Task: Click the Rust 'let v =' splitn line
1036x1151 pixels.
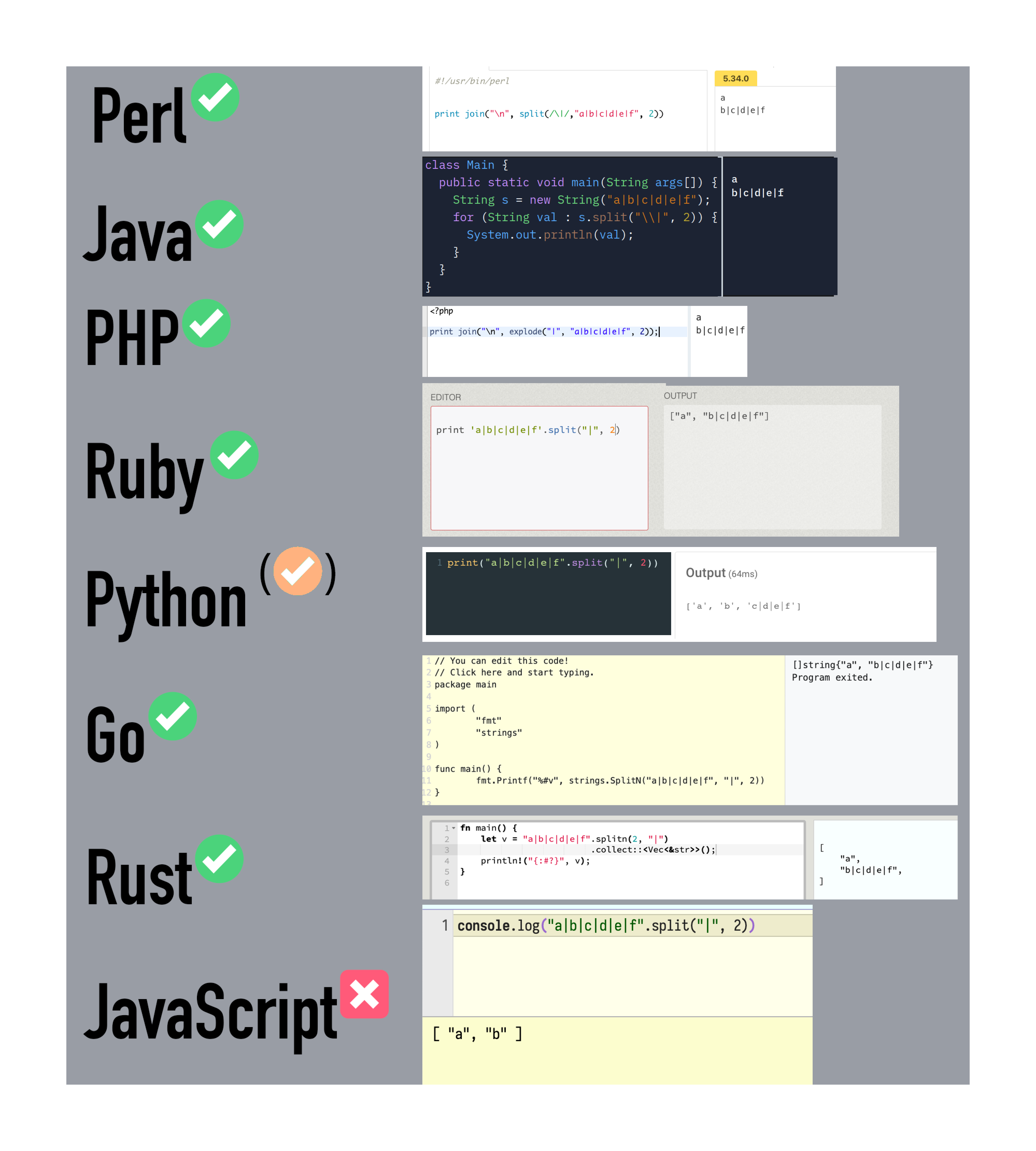Action: point(574,839)
